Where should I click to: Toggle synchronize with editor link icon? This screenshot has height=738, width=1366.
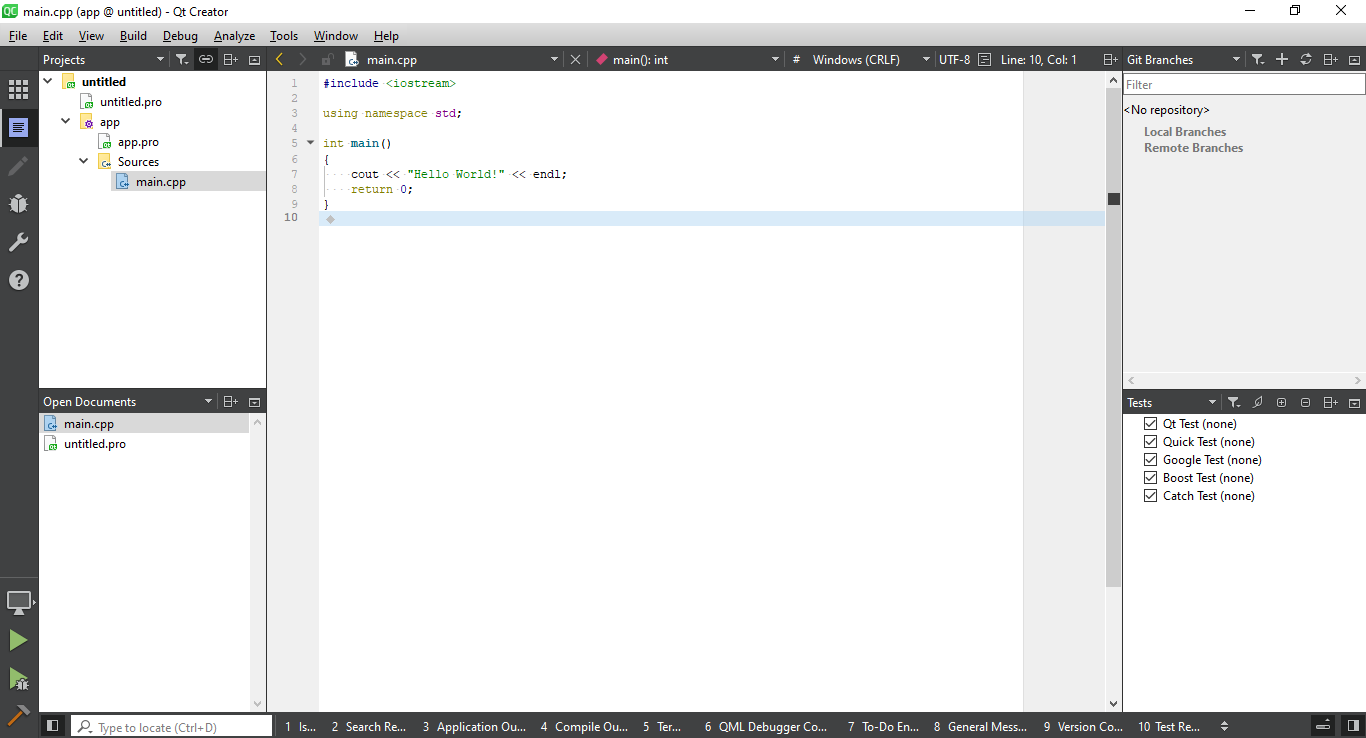point(206,60)
